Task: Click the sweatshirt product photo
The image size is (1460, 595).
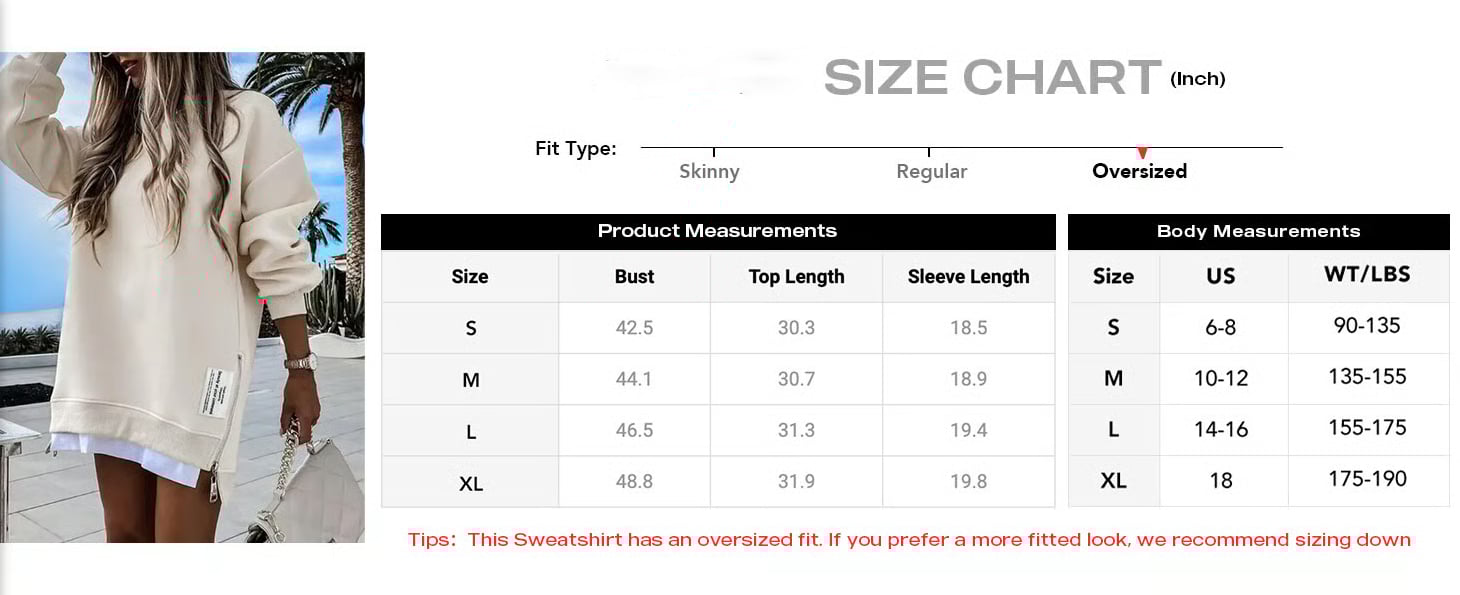Action: [x=182, y=297]
